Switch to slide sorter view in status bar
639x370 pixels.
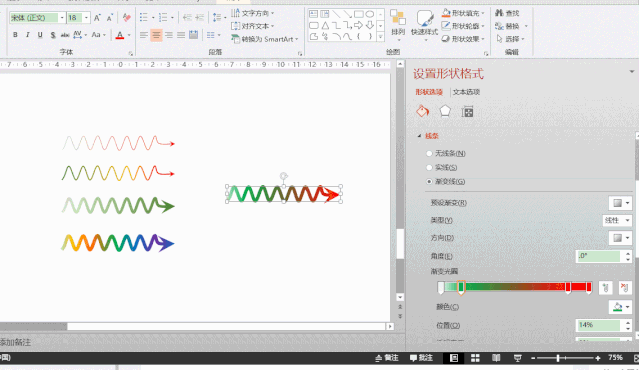[x=475, y=358]
